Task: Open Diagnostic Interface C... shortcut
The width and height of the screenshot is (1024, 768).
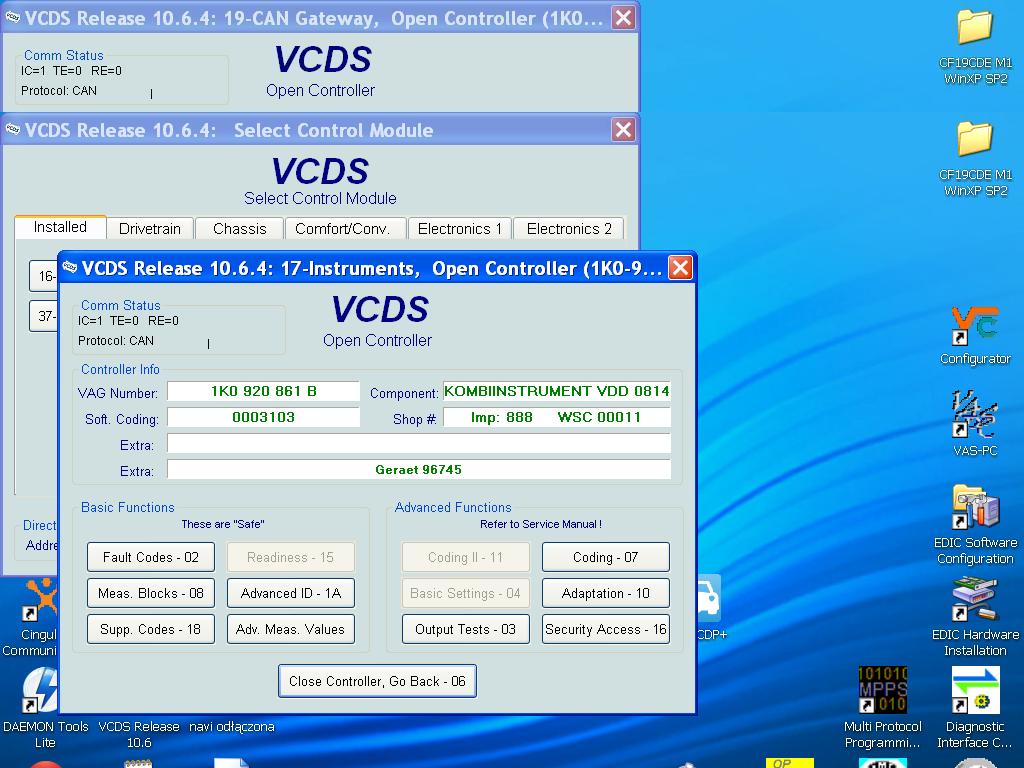Action: point(975,708)
